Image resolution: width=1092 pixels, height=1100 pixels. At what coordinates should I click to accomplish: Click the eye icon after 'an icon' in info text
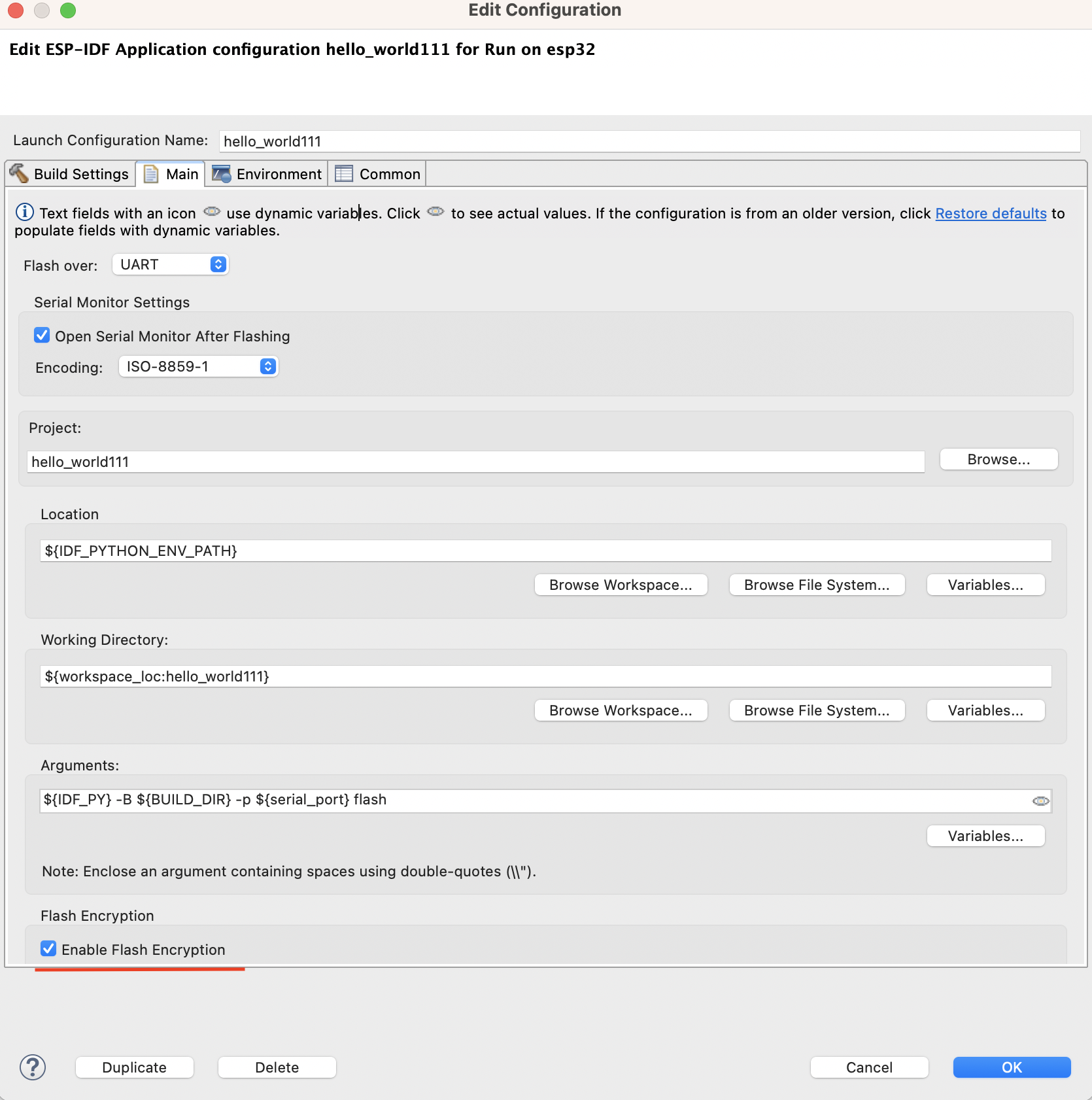click(211, 211)
